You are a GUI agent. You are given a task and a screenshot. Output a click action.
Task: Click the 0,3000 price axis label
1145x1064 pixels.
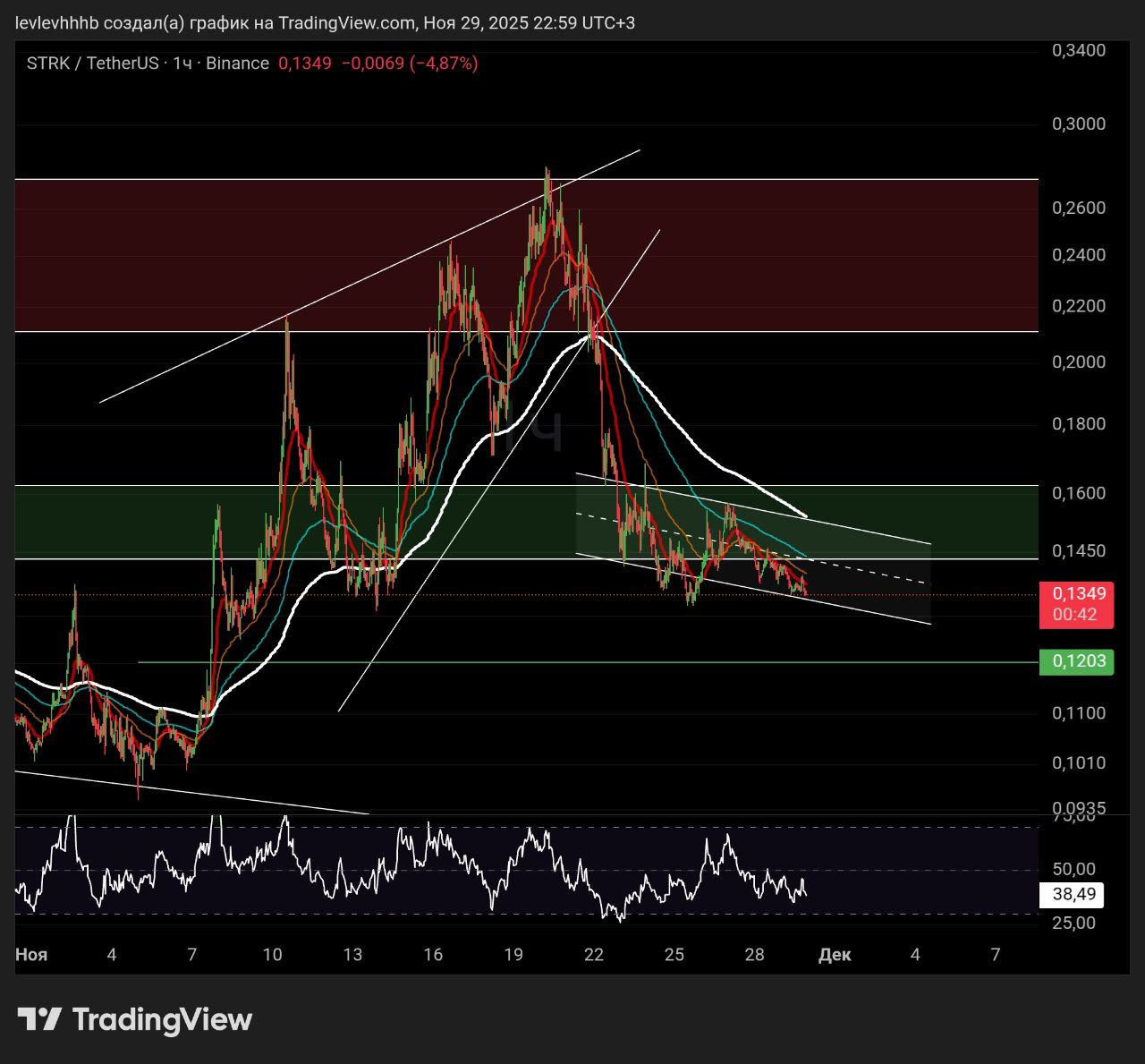click(1078, 123)
